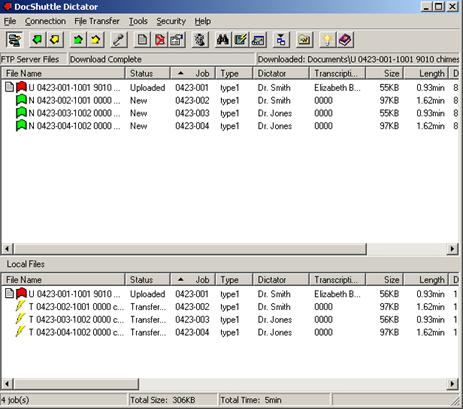Click the blank document toolbar icon
The height and width of the screenshot is (409, 463).
coord(142,40)
